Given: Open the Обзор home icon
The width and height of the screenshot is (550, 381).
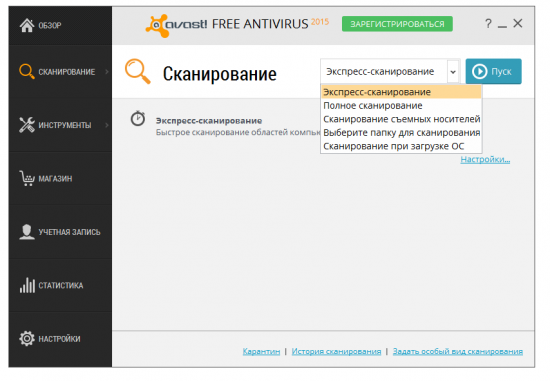Looking at the screenshot, I should pyautogui.click(x=27, y=25).
